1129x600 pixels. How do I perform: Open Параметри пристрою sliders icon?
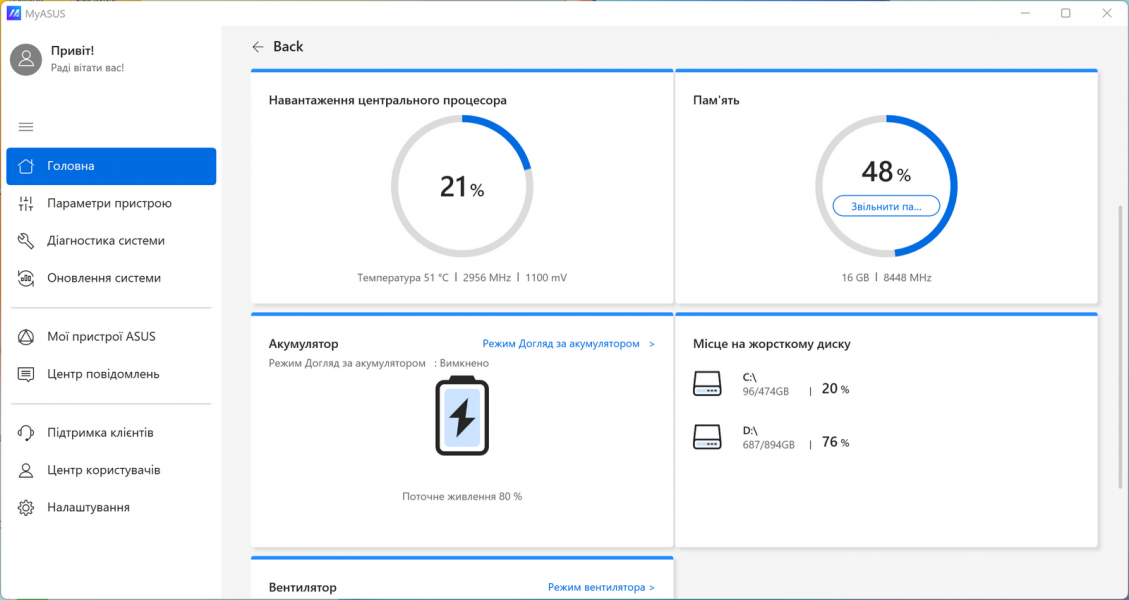26,203
